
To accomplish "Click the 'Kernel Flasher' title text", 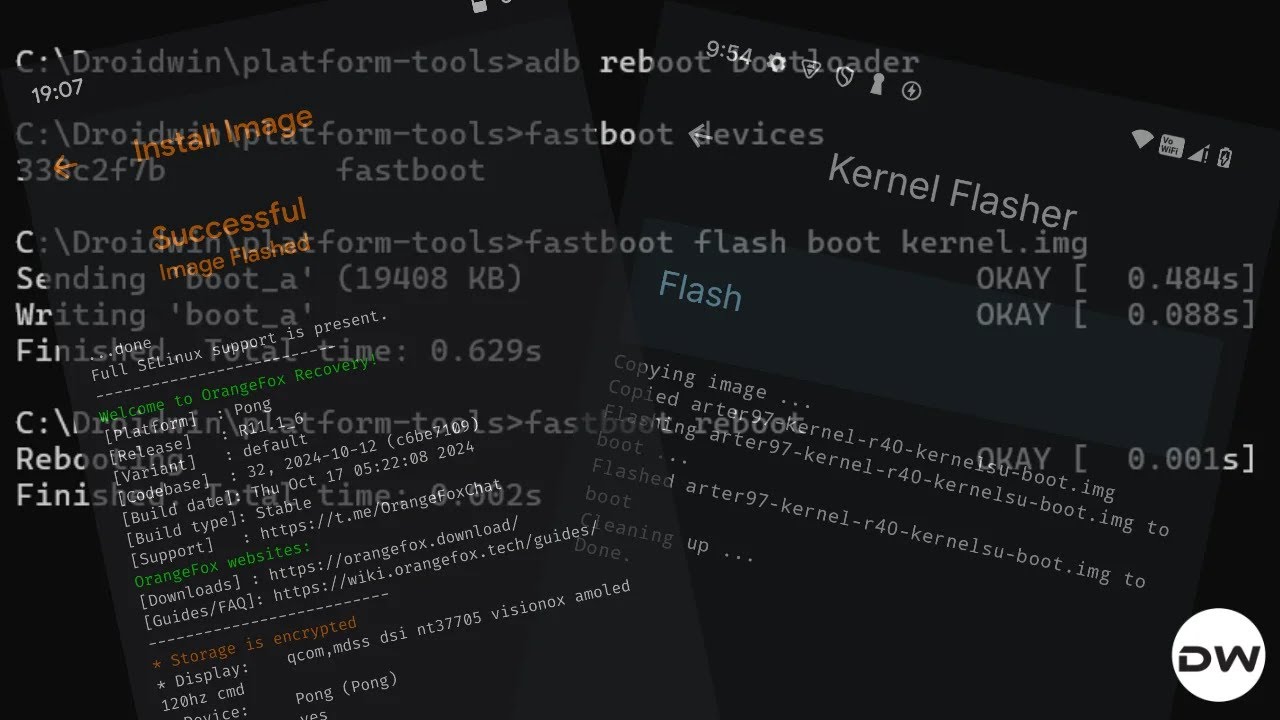I will [952, 192].
